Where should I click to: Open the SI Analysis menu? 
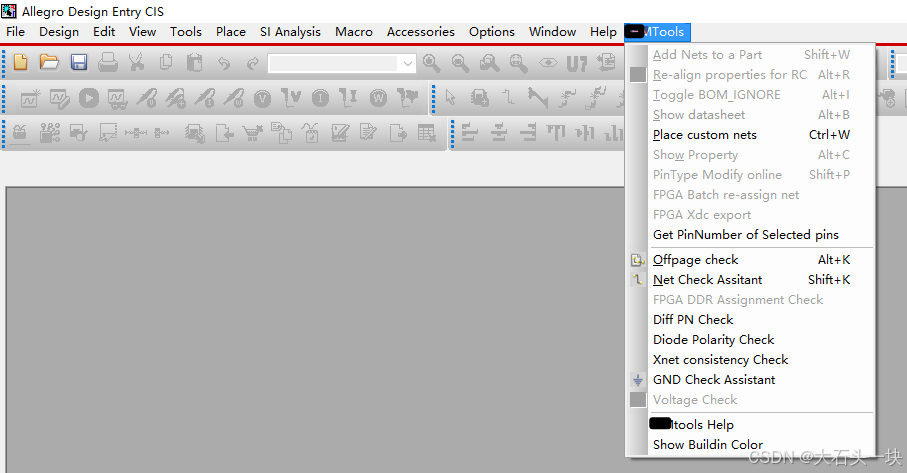[290, 32]
